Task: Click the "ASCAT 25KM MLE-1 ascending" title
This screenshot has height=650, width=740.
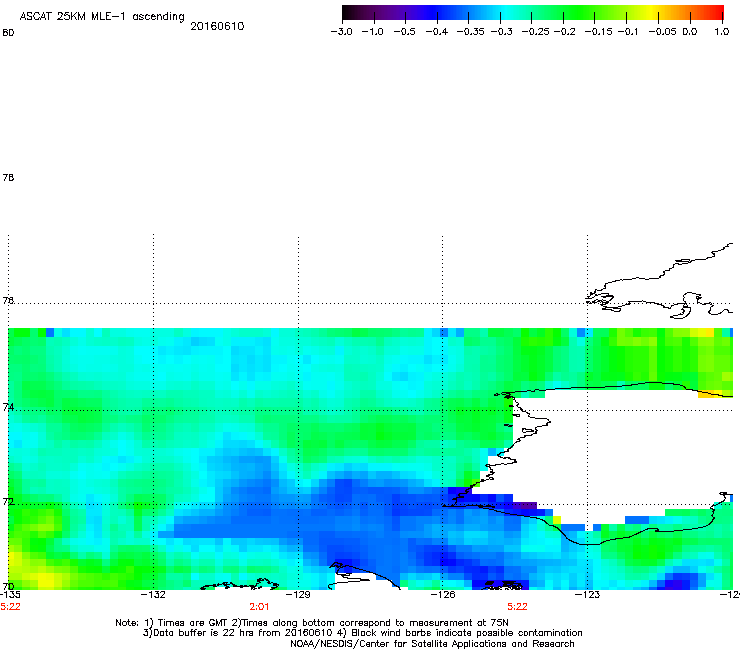Action: (x=102, y=17)
